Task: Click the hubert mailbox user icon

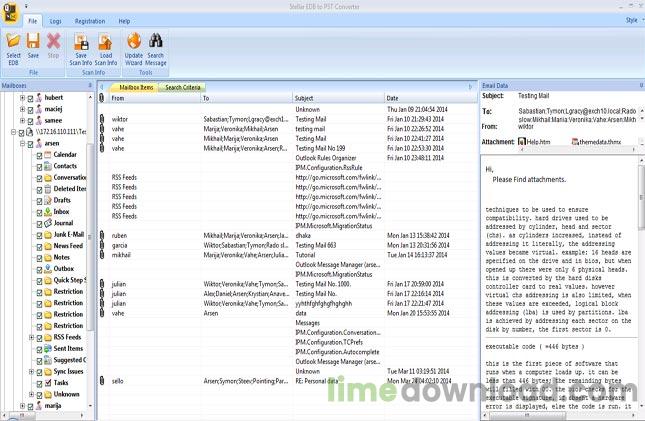Action: point(39,98)
